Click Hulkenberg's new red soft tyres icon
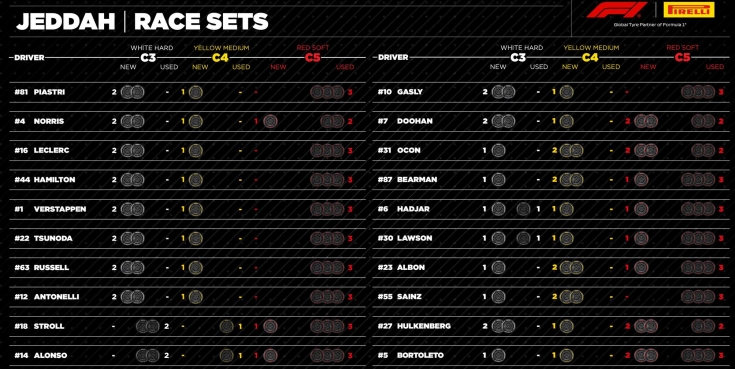The height and width of the screenshot is (369, 735). [x=646, y=326]
